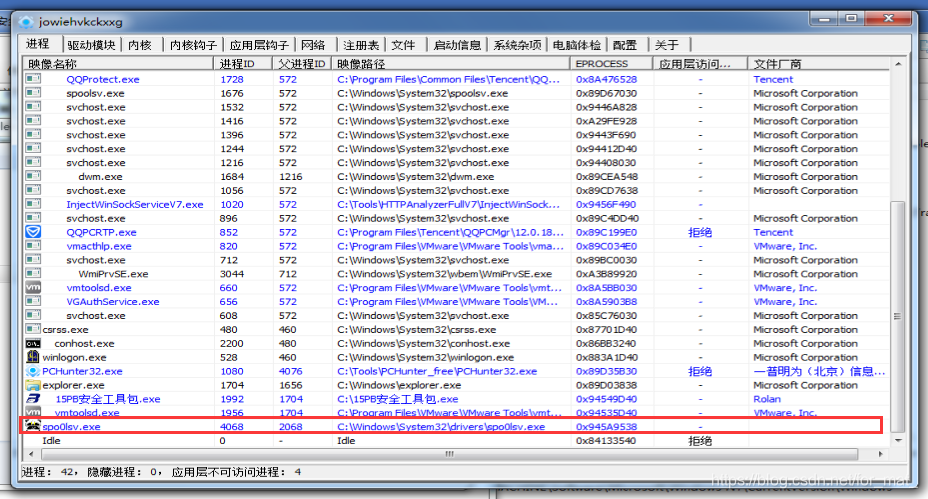The image size is (928, 499).
Task: Click the QQPCRTP.exe shield icon
Action: (x=33, y=232)
